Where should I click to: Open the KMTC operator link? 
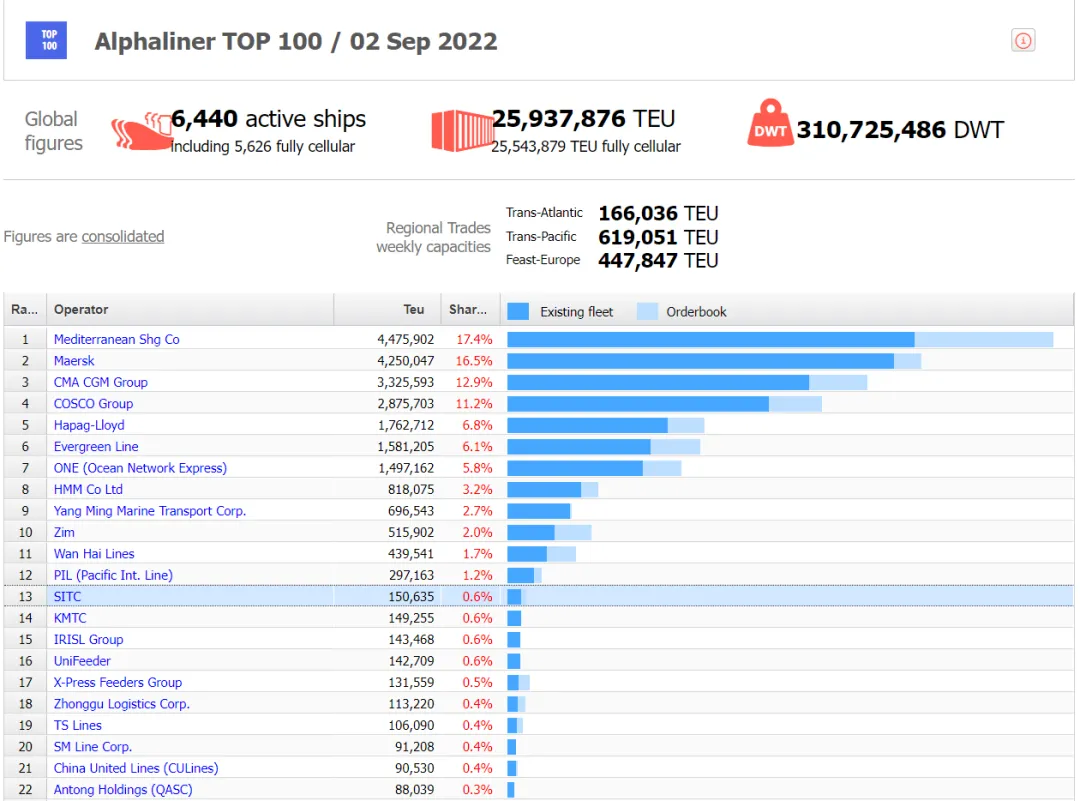[x=70, y=618]
